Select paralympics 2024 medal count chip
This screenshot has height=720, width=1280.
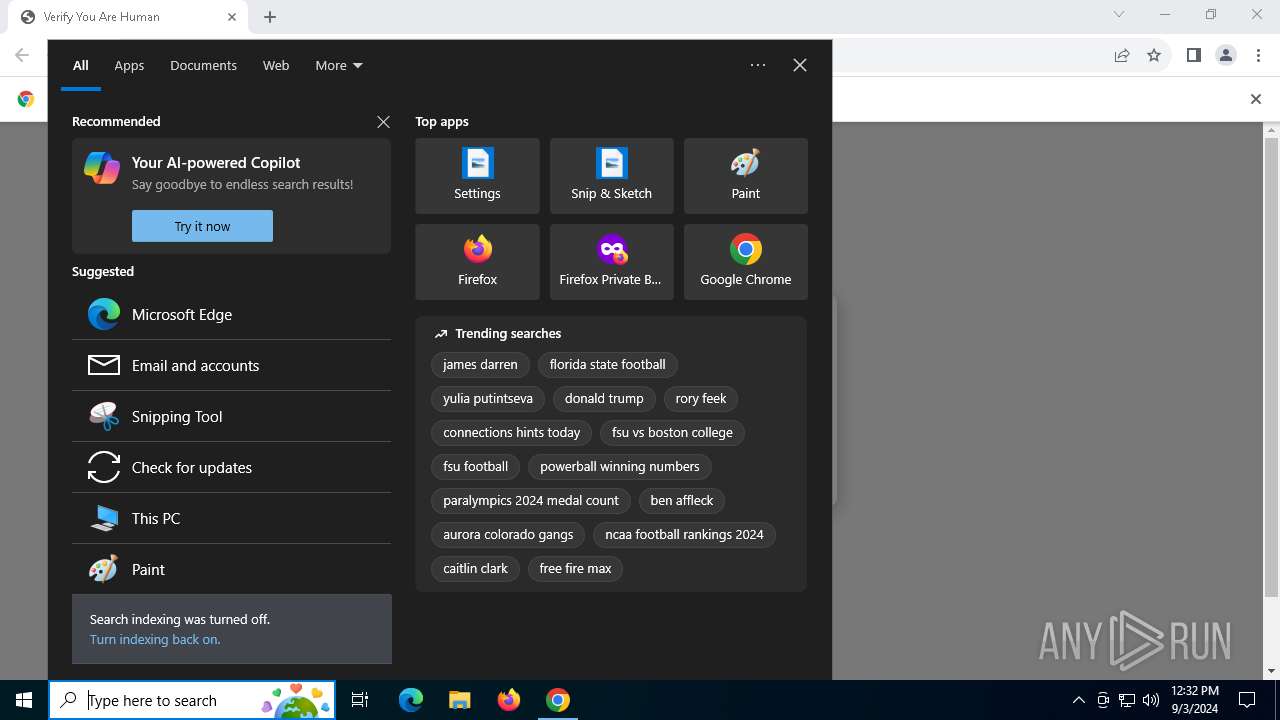click(x=531, y=501)
